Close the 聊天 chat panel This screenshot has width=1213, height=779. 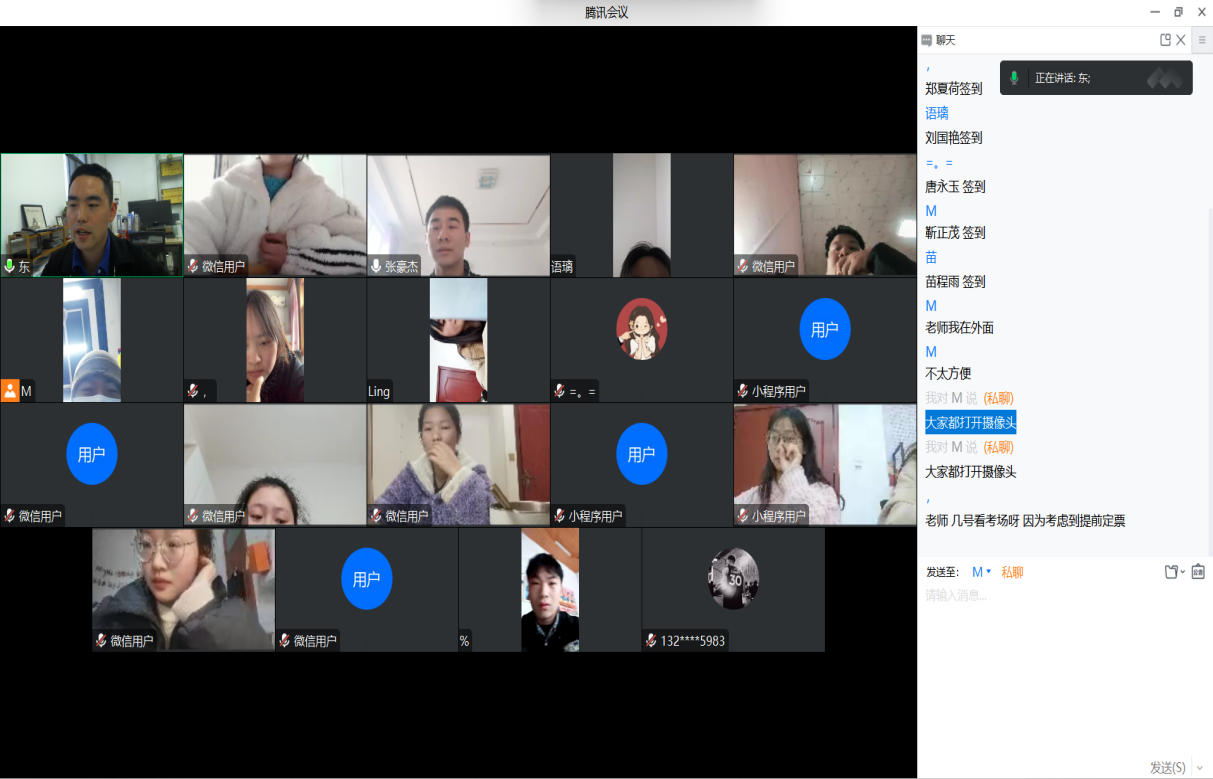click(x=1181, y=40)
